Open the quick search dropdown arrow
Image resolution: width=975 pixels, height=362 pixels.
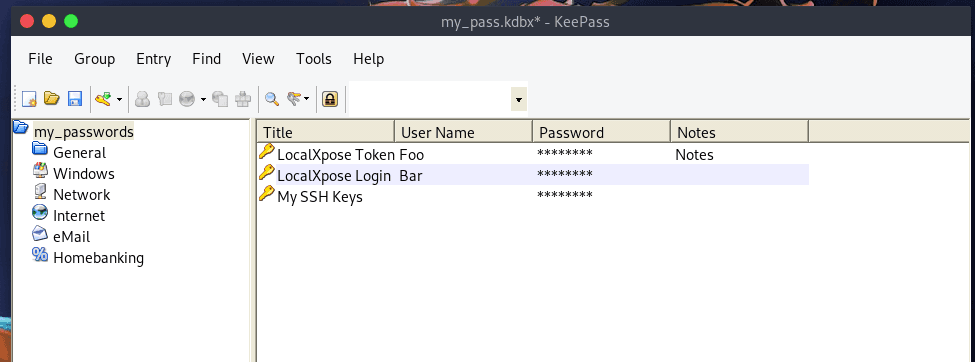coord(519,99)
